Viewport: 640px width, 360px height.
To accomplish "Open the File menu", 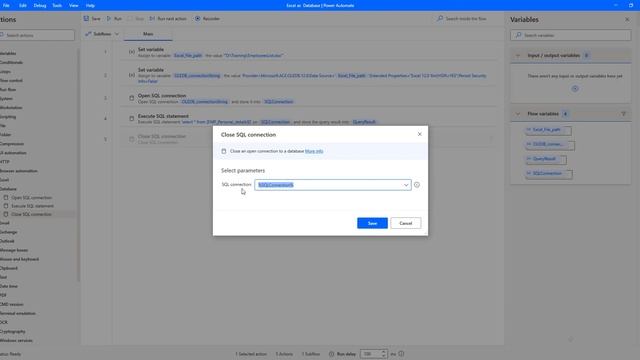I will [x=6, y=6].
